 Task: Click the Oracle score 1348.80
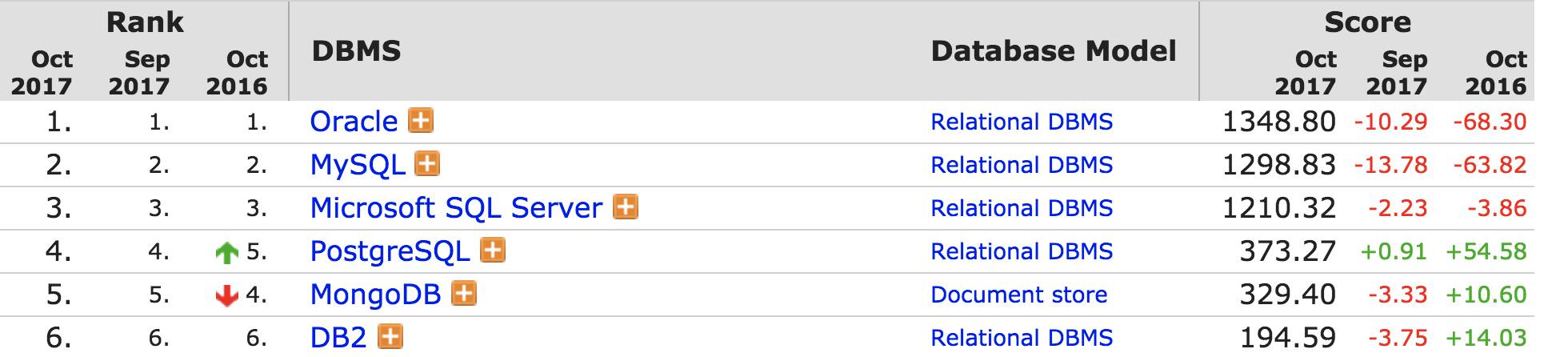tap(1279, 122)
